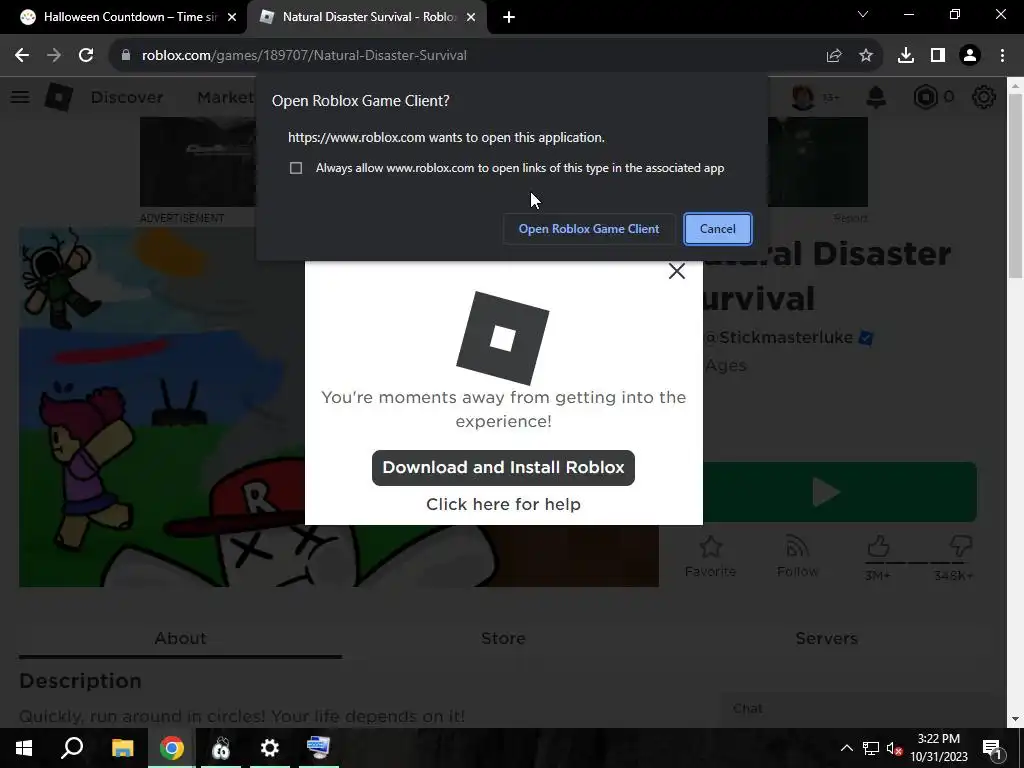This screenshot has width=1024, height=768.
Task: Open the Roblox user avatar
Action: click(x=803, y=97)
